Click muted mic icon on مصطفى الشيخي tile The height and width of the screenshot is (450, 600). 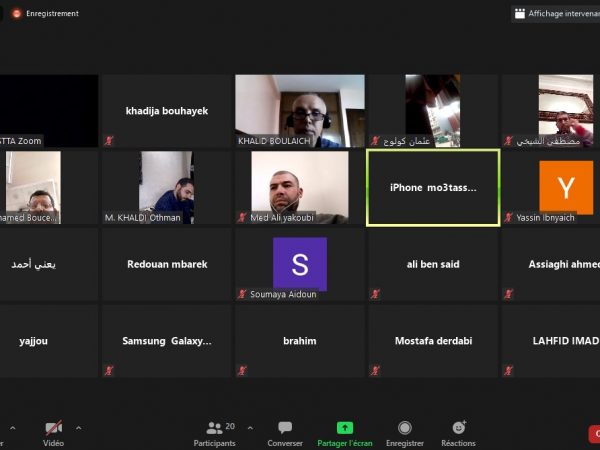tap(508, 141)
